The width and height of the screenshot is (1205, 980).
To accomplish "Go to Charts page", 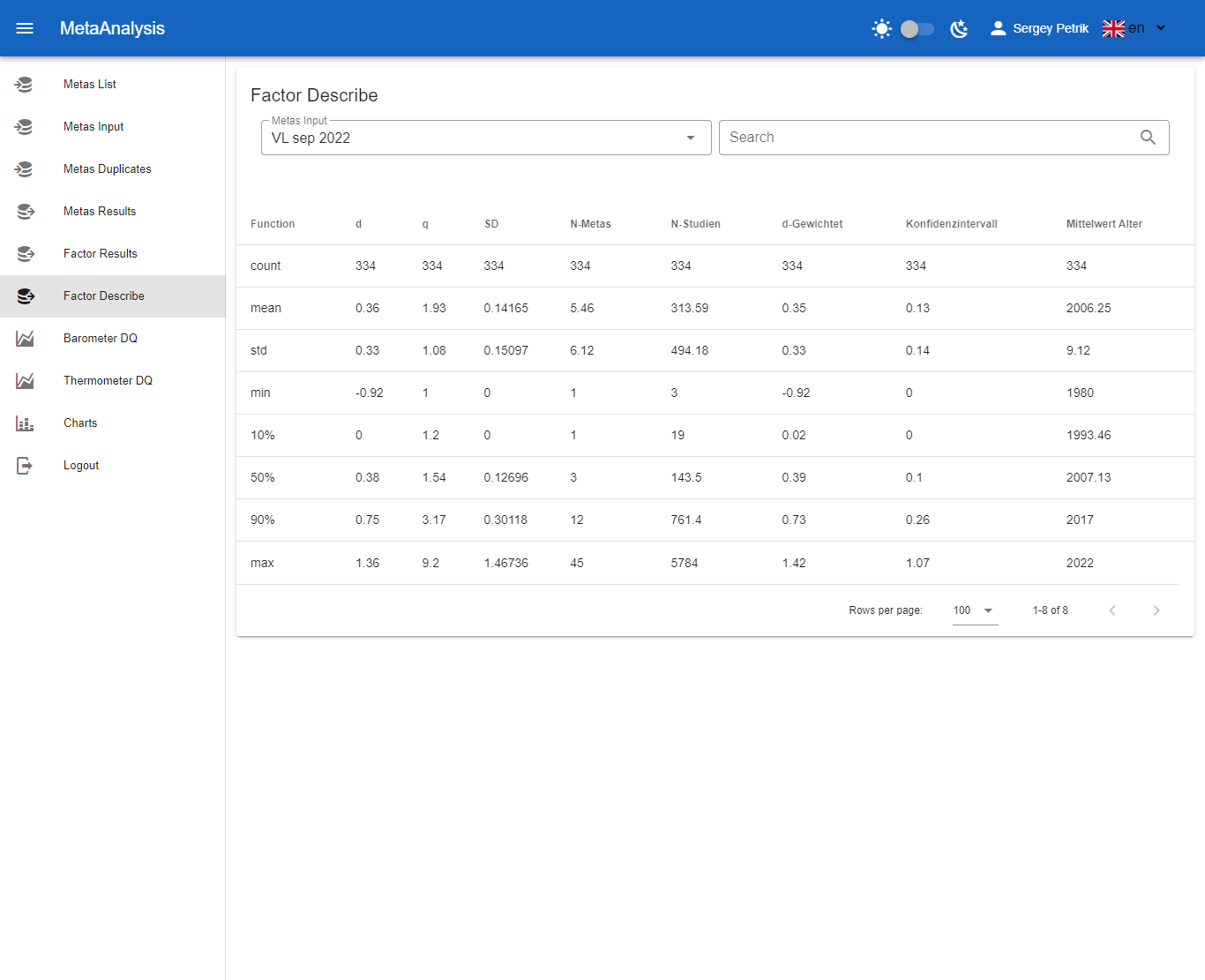I will pos(113,423).
